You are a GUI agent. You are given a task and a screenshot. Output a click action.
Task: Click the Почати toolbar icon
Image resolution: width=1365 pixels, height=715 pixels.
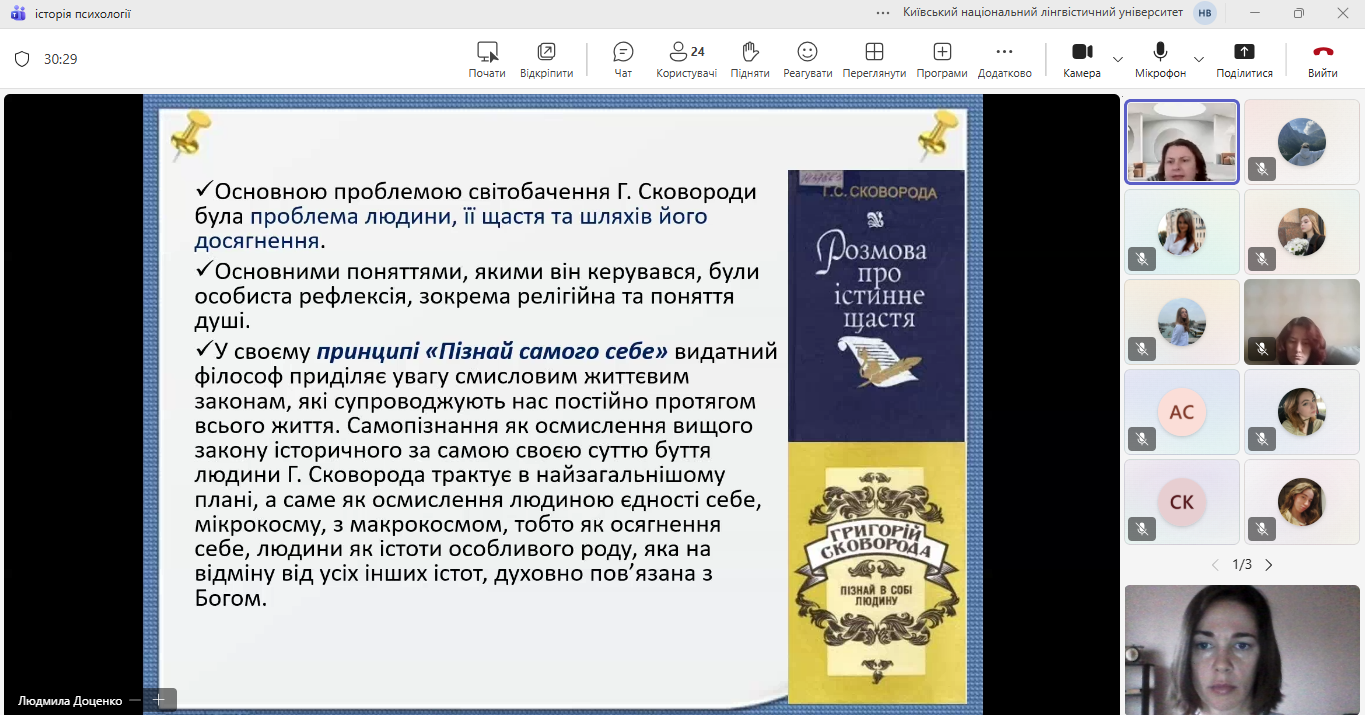tap(487, 59)
